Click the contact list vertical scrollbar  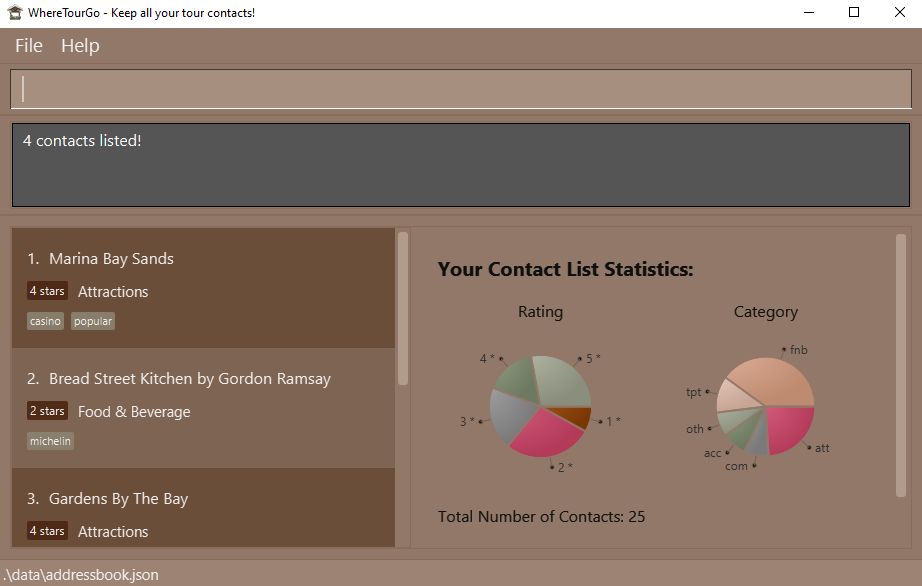click(x=403, y=308)
